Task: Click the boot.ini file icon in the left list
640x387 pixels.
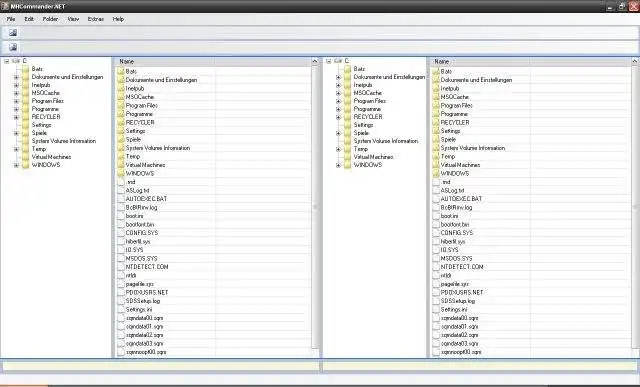Action: [121, 216]
